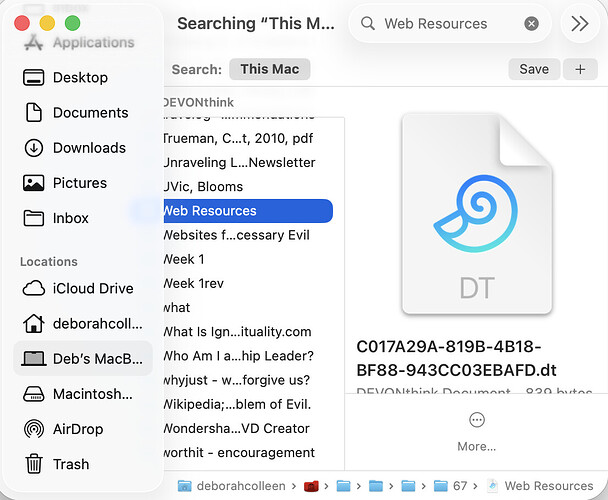This screenshot has width=608, height=500.
Task: Click the DEVONthink group header
Action: tap(199, 102)
